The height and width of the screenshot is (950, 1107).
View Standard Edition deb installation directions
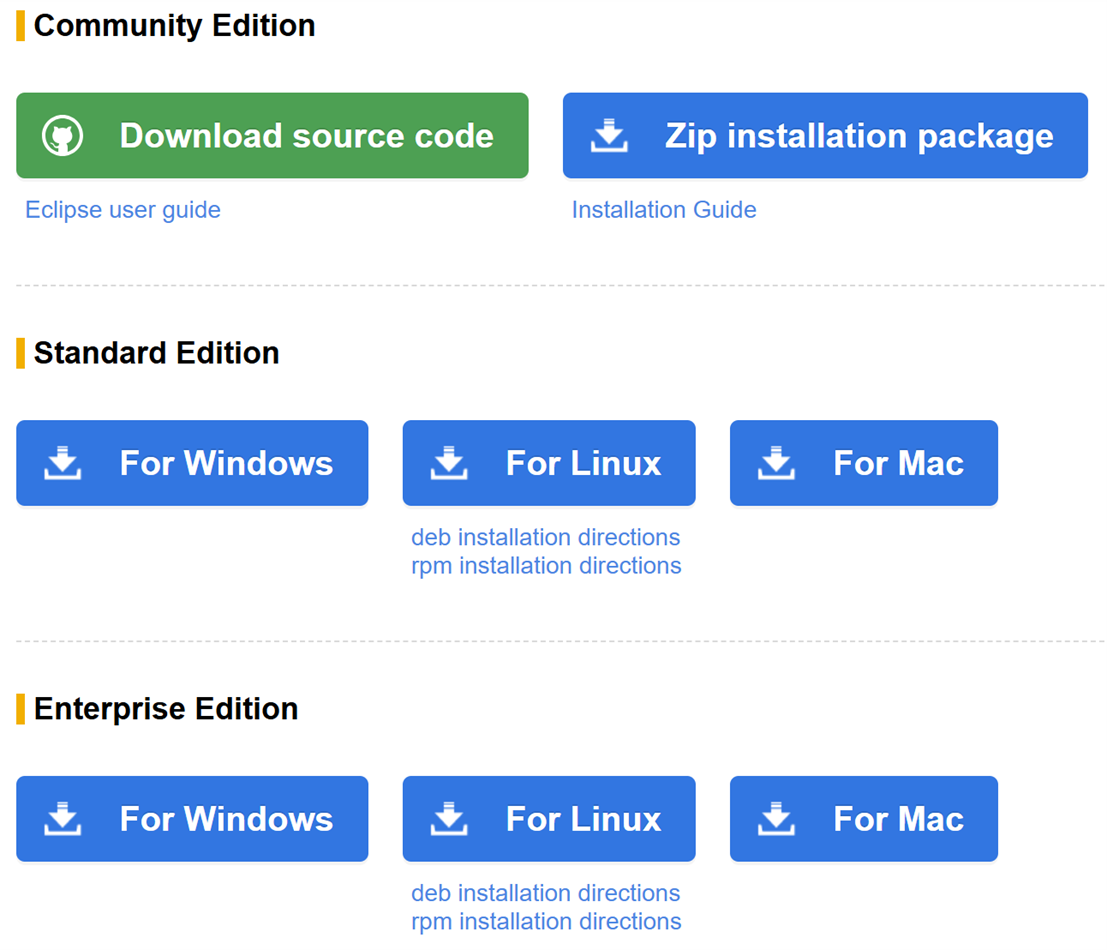point(545,537)
